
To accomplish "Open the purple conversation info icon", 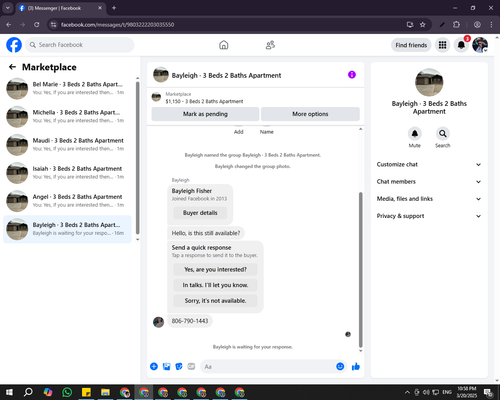I will (352, 75).
